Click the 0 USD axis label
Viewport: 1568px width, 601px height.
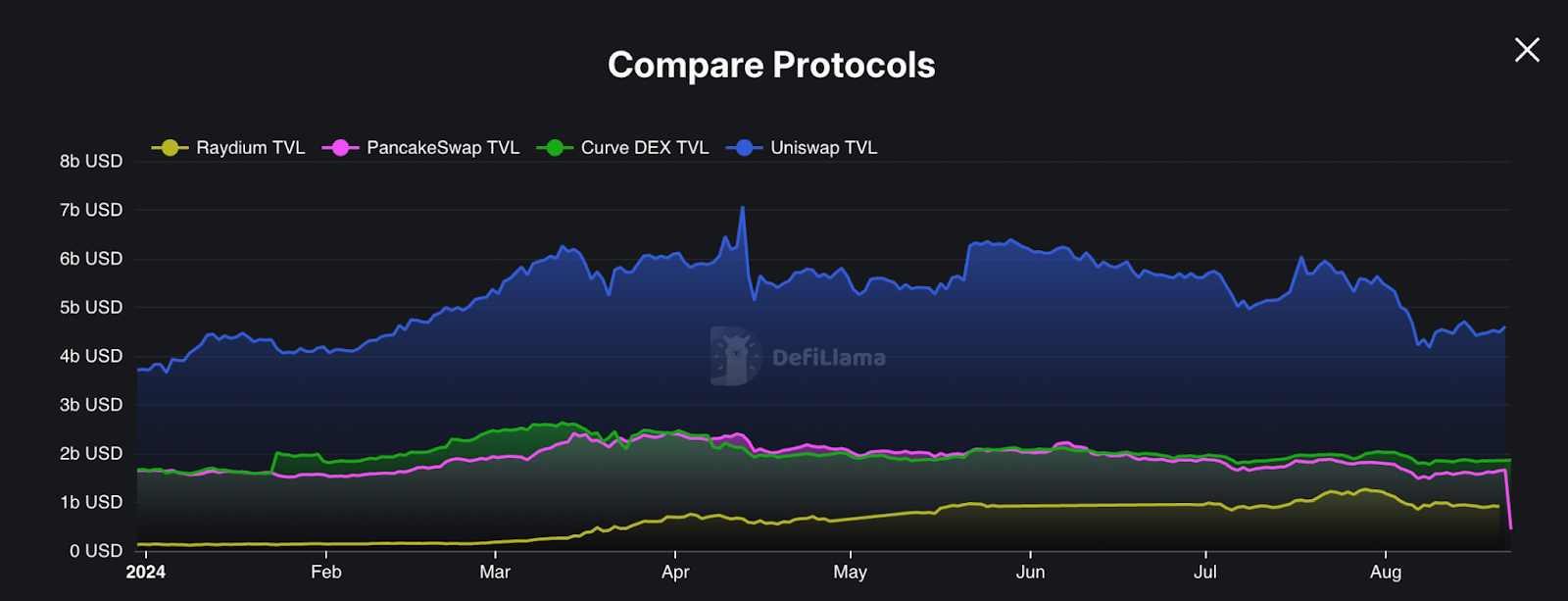point(95,550)
